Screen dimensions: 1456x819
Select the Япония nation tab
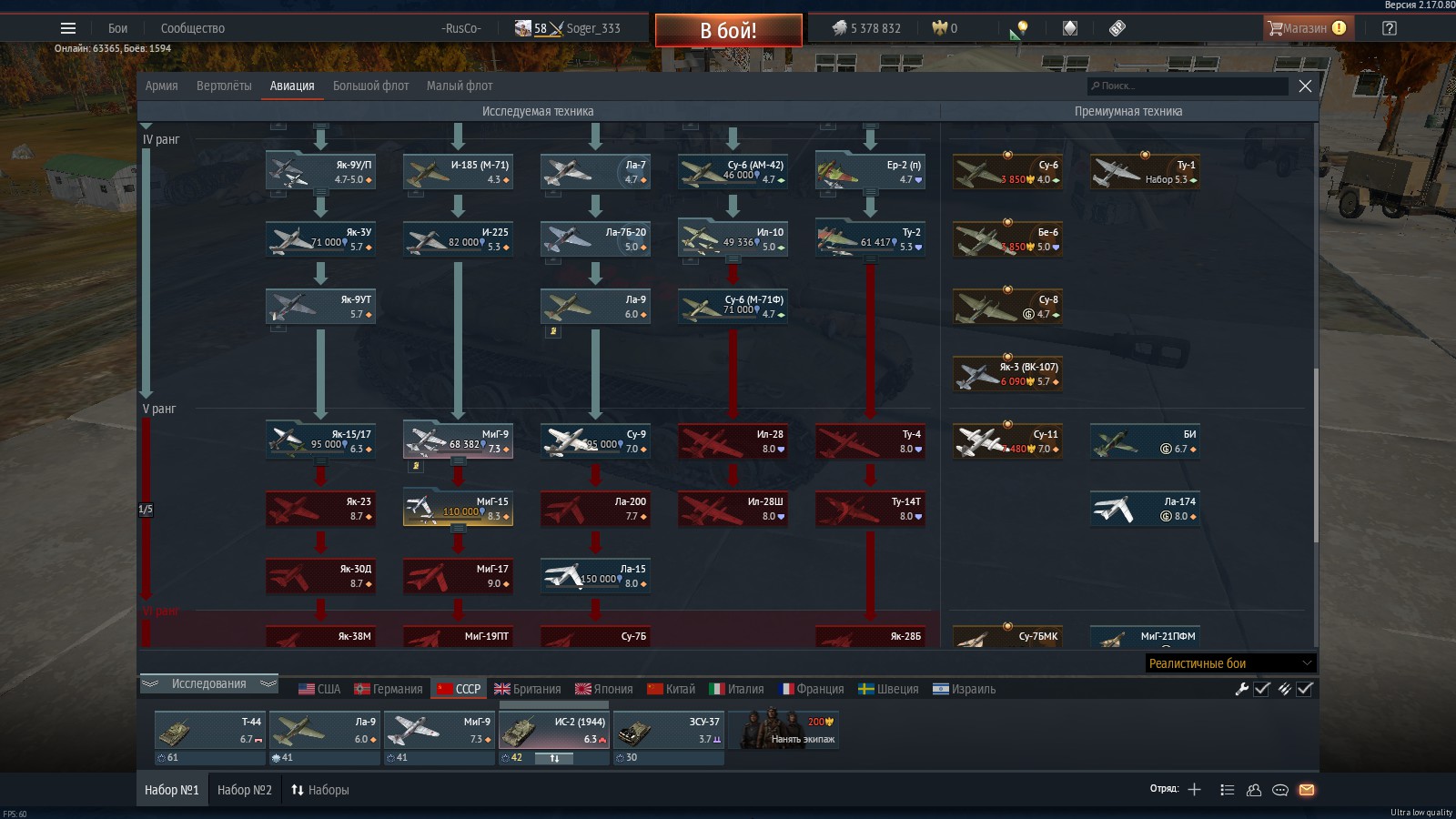click(603, 689)
